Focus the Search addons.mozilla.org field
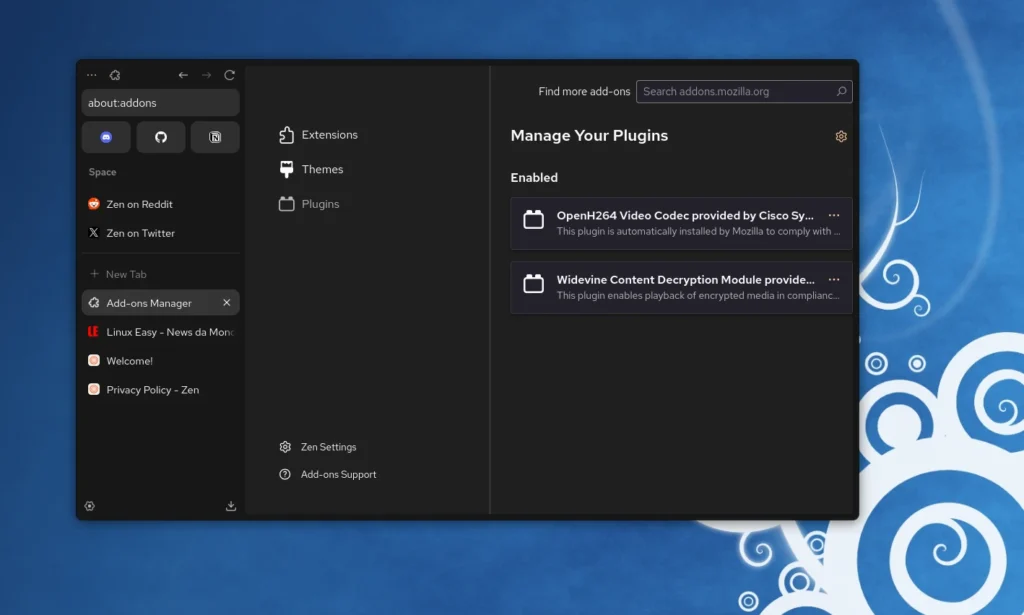Screen dimensions: 1024x615 [x=744, y=91]
